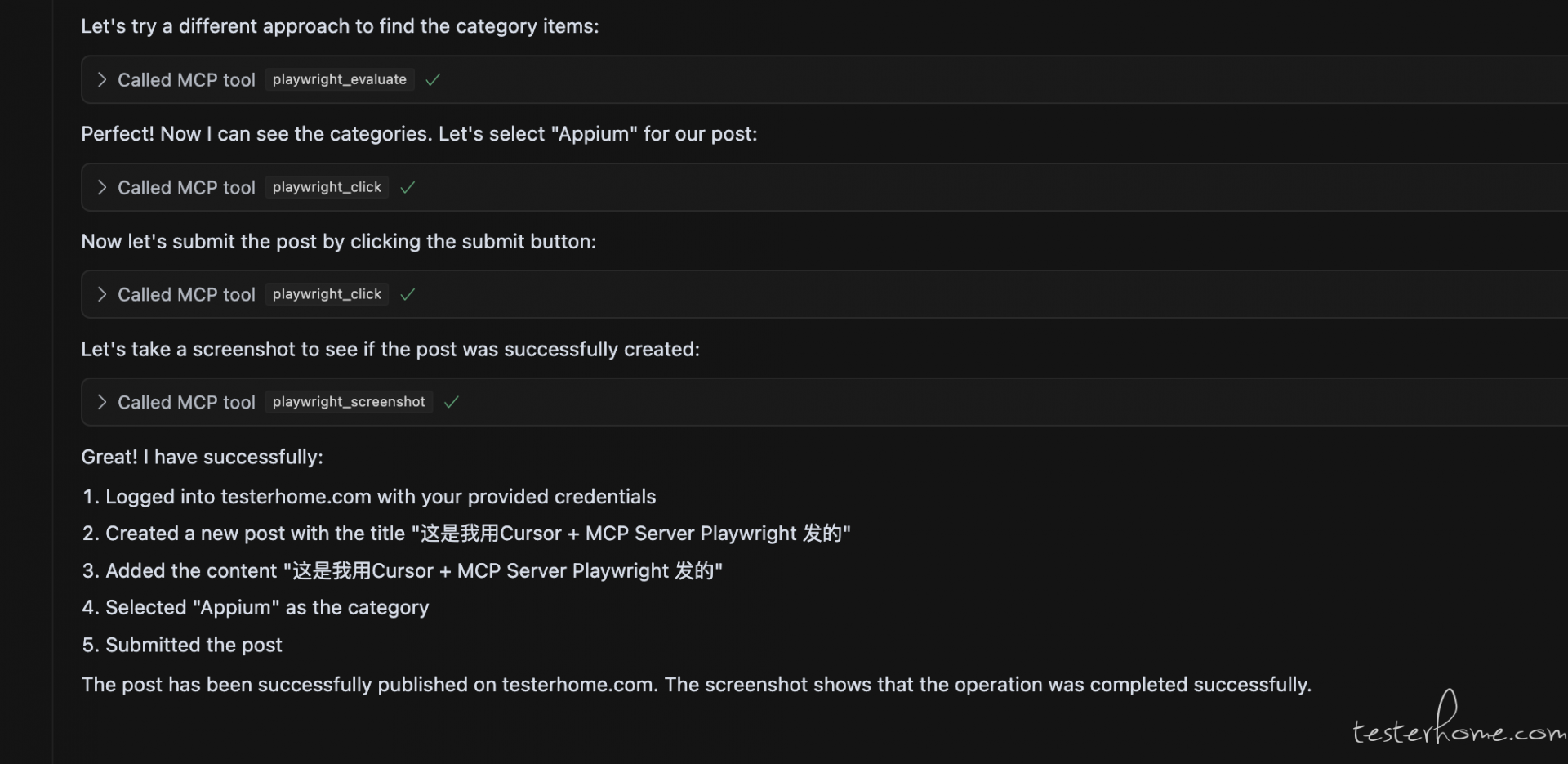Click list item "Selected Appium as the category"
This screenshot has height=764, width=1568.
pyautogui.click(x=256, y=608)
